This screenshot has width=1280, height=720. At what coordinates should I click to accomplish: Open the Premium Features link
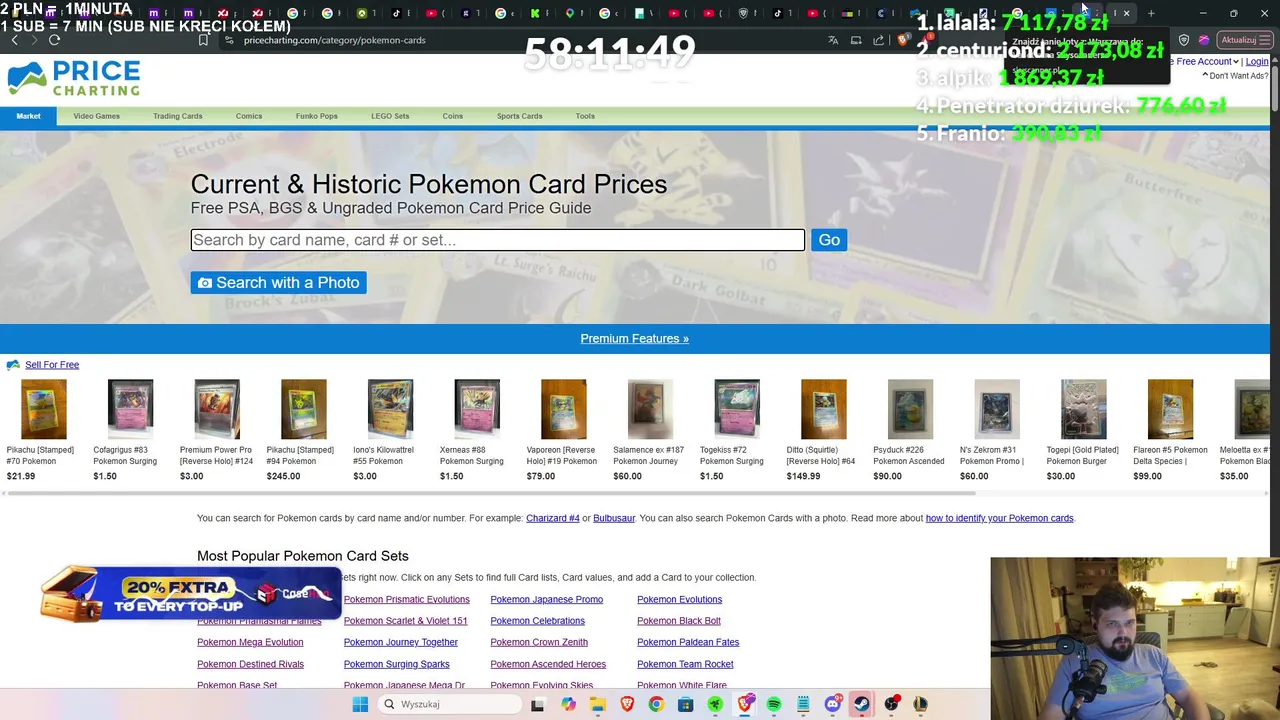click(x=635, y=339)
